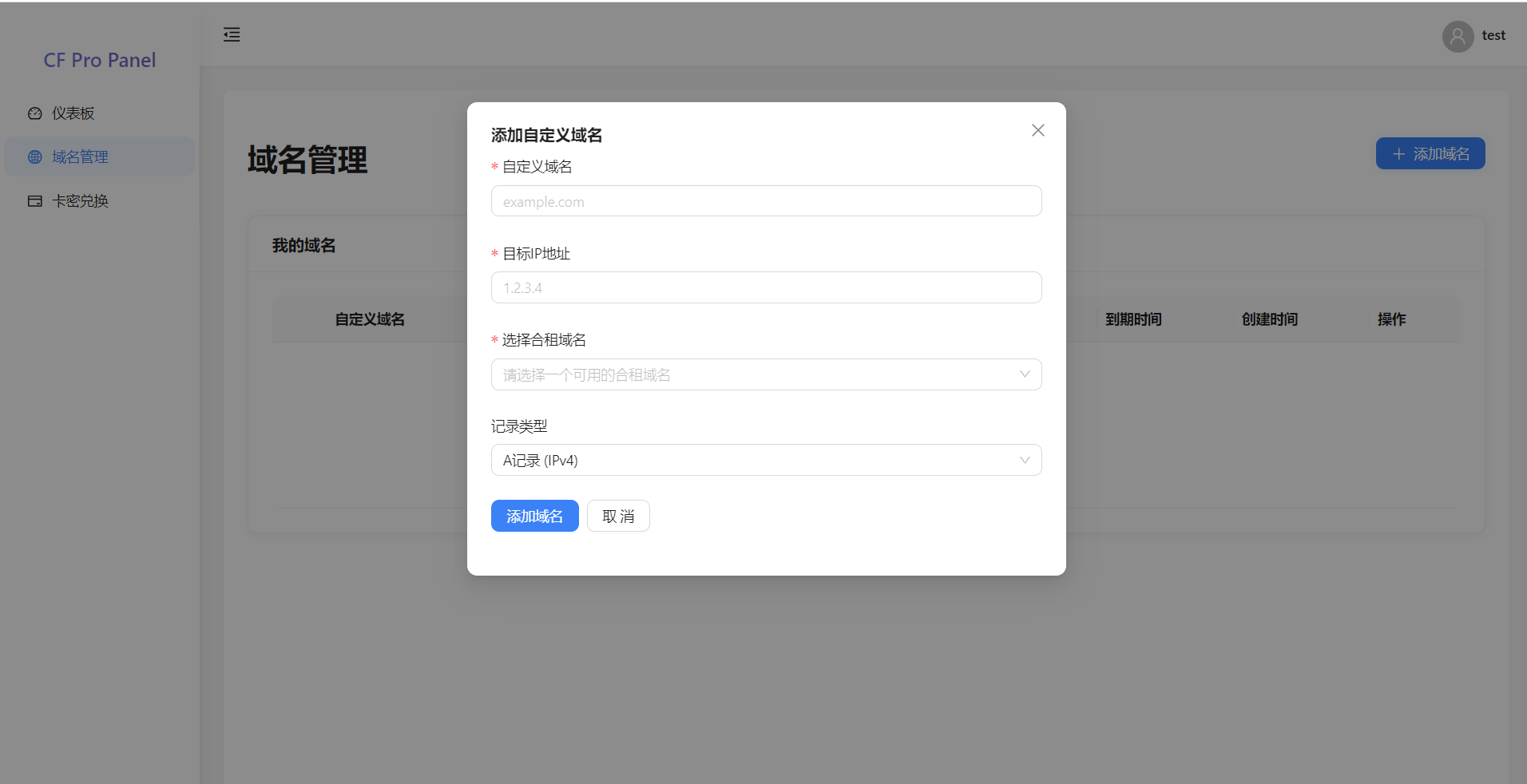This screenshot has height=784, width=1527.
Task: Focus the 自定义域名 example.com input field
Action: click(x=765, y=201)
